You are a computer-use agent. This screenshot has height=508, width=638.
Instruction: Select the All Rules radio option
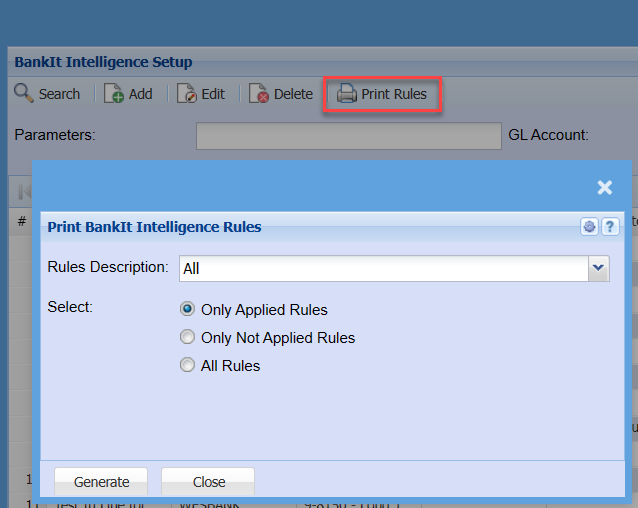point(187,365)
